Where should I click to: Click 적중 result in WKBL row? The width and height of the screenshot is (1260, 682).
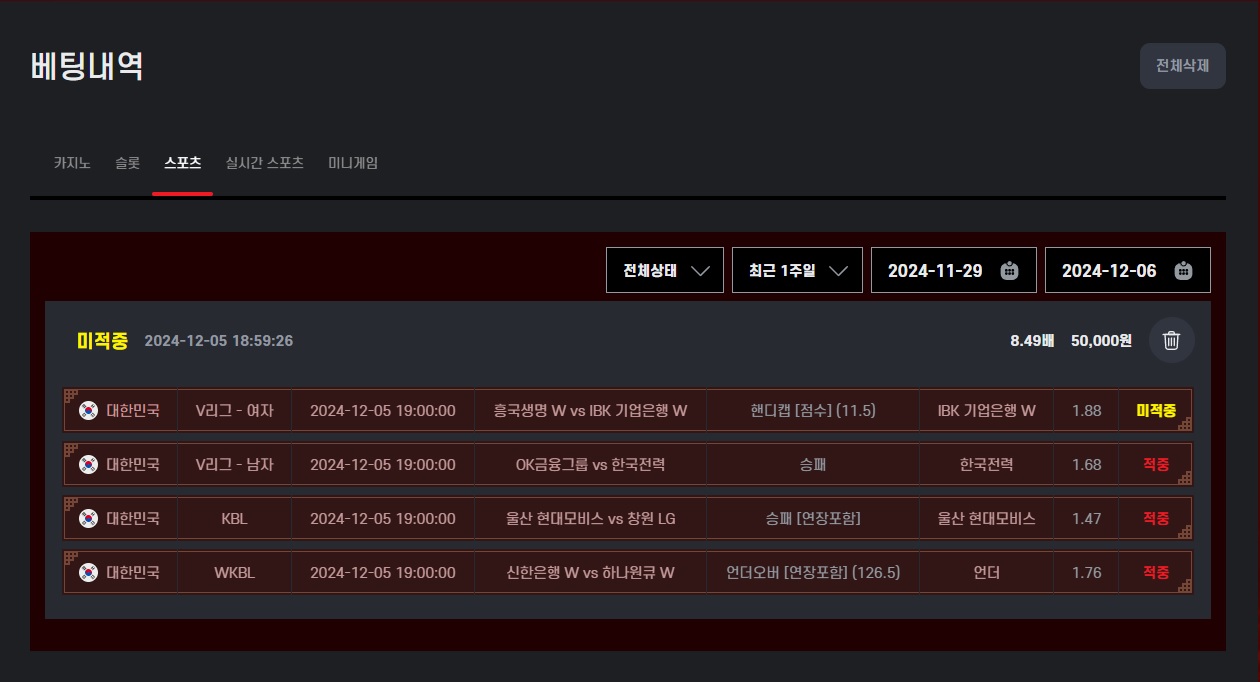(x=1156, y=572)
